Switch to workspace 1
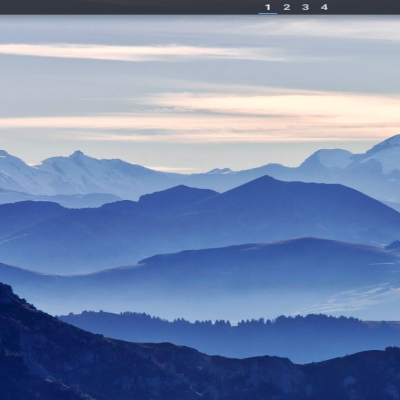The width and height of the screenshot is (400, 400). click(268, 7)
